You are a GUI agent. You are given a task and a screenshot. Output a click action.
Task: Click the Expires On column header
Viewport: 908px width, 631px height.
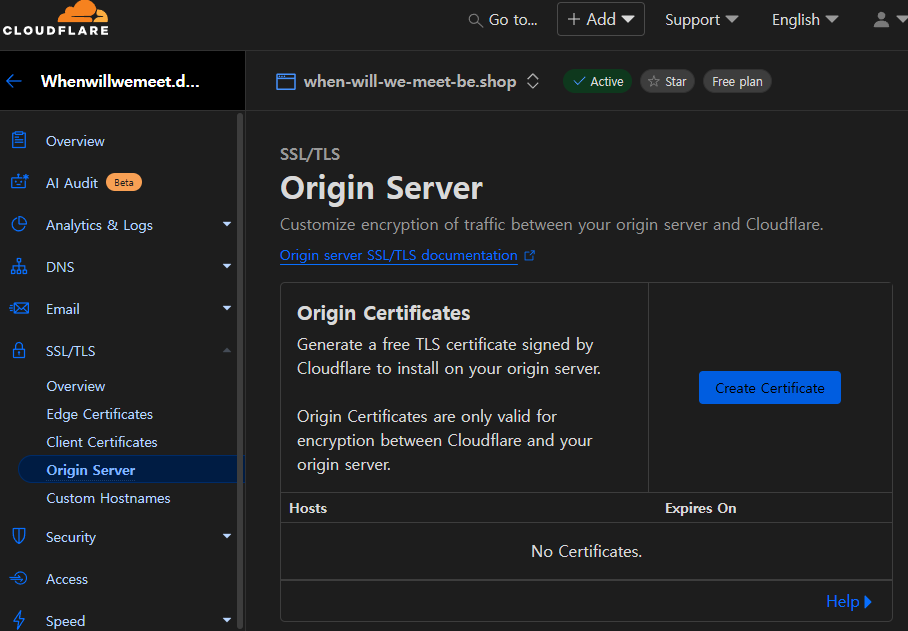pos(701,508)
